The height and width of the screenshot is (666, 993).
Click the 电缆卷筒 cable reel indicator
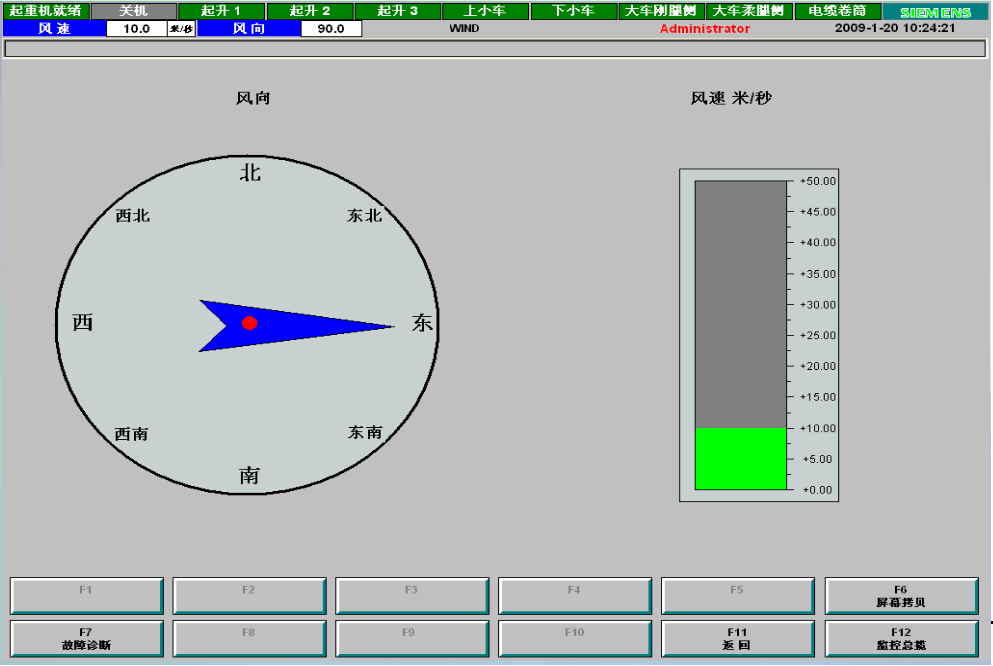pyautogui.click(x=837, y=11)
